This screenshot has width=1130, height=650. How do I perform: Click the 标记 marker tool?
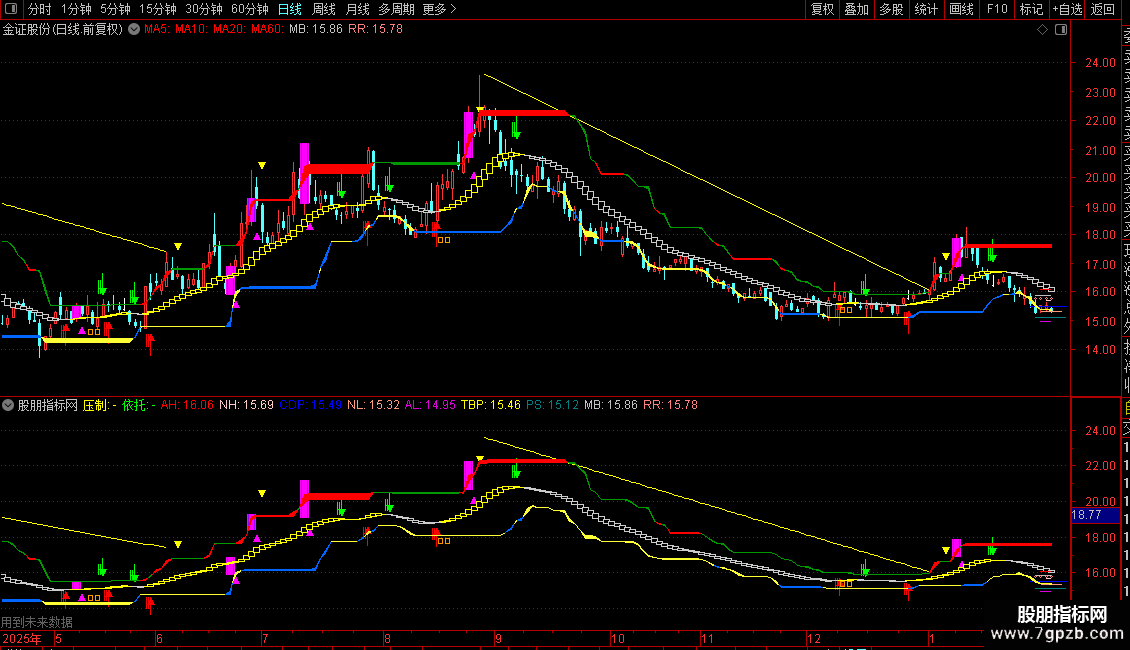pos(1031,10)
